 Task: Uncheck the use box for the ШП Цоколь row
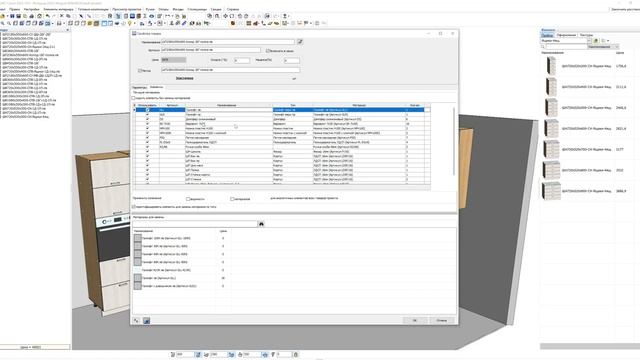pyautogui.click(x=147, y=151)
